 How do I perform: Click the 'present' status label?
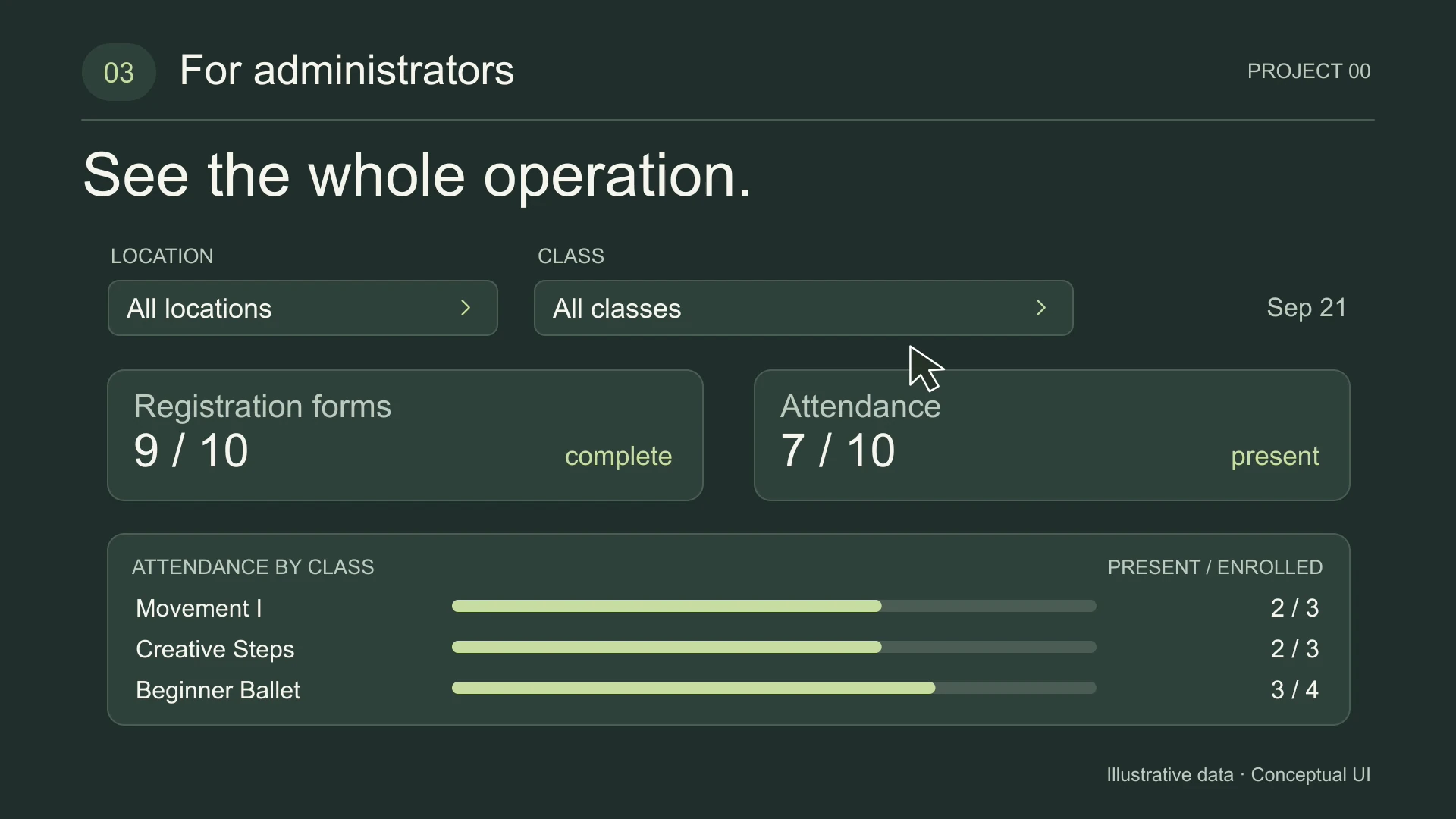coord(1275,457)
